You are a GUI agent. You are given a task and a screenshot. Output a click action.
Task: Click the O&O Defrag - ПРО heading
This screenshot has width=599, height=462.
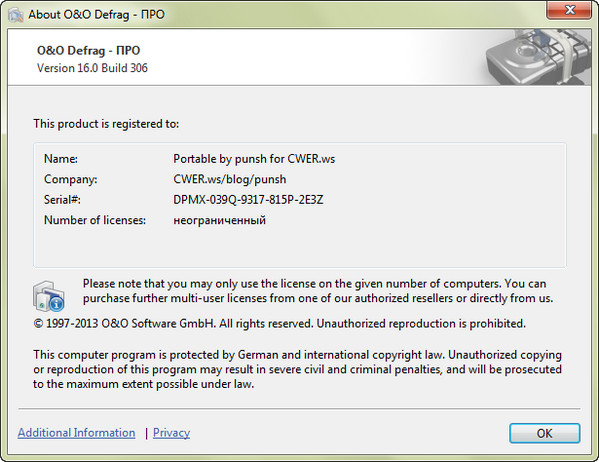tap(89, 50)
